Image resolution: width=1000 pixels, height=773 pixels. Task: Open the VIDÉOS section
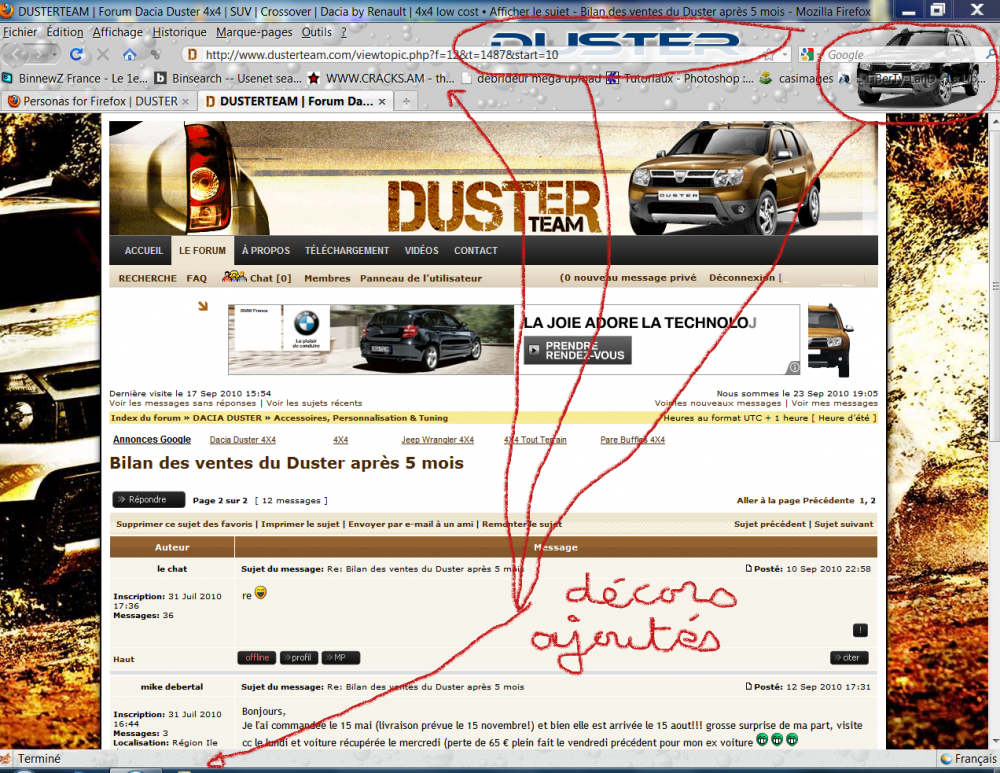(x=422, y=251)
